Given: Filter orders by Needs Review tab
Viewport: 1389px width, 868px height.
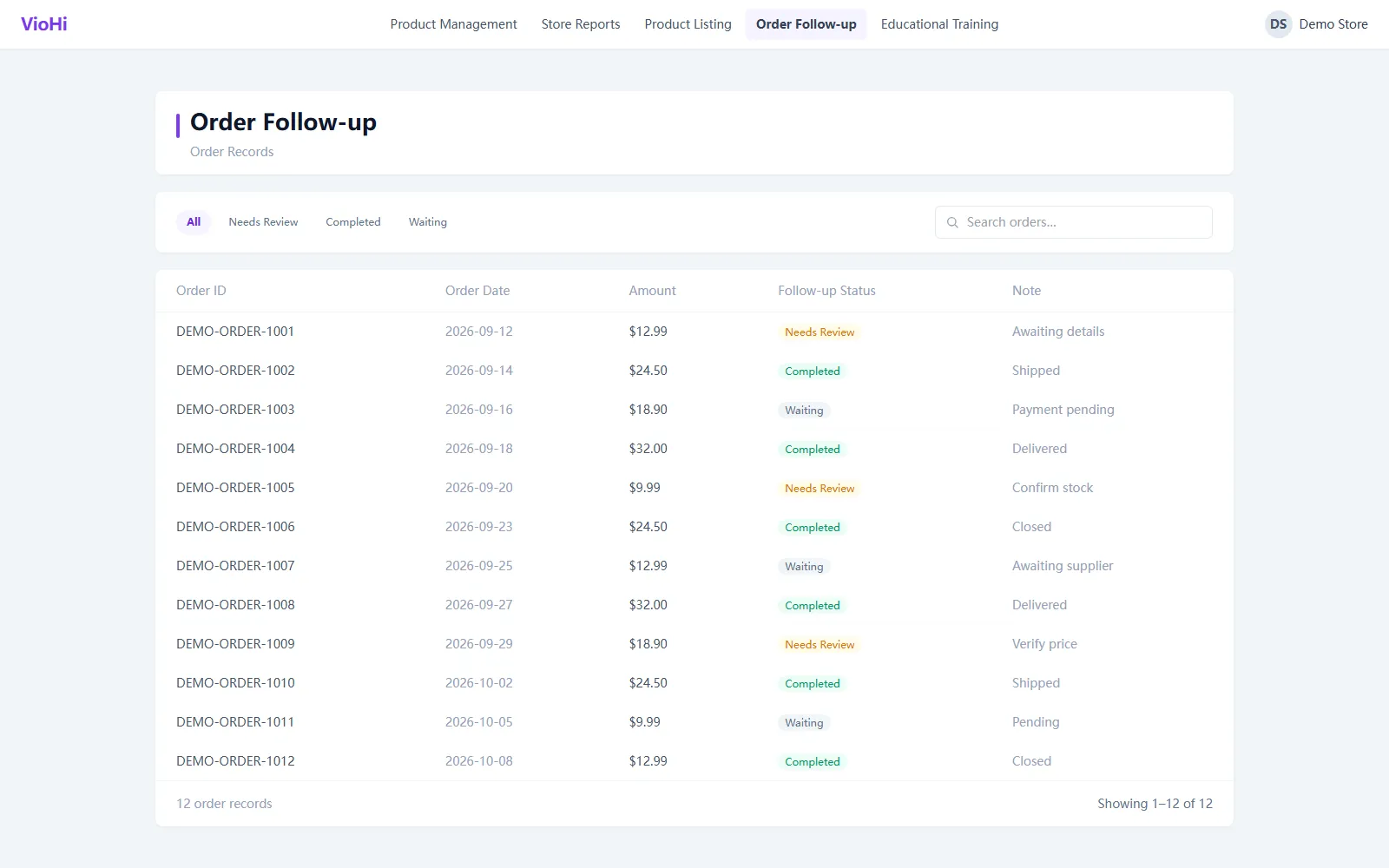Looking at the screenshot, I should click(x=263, y=222).
